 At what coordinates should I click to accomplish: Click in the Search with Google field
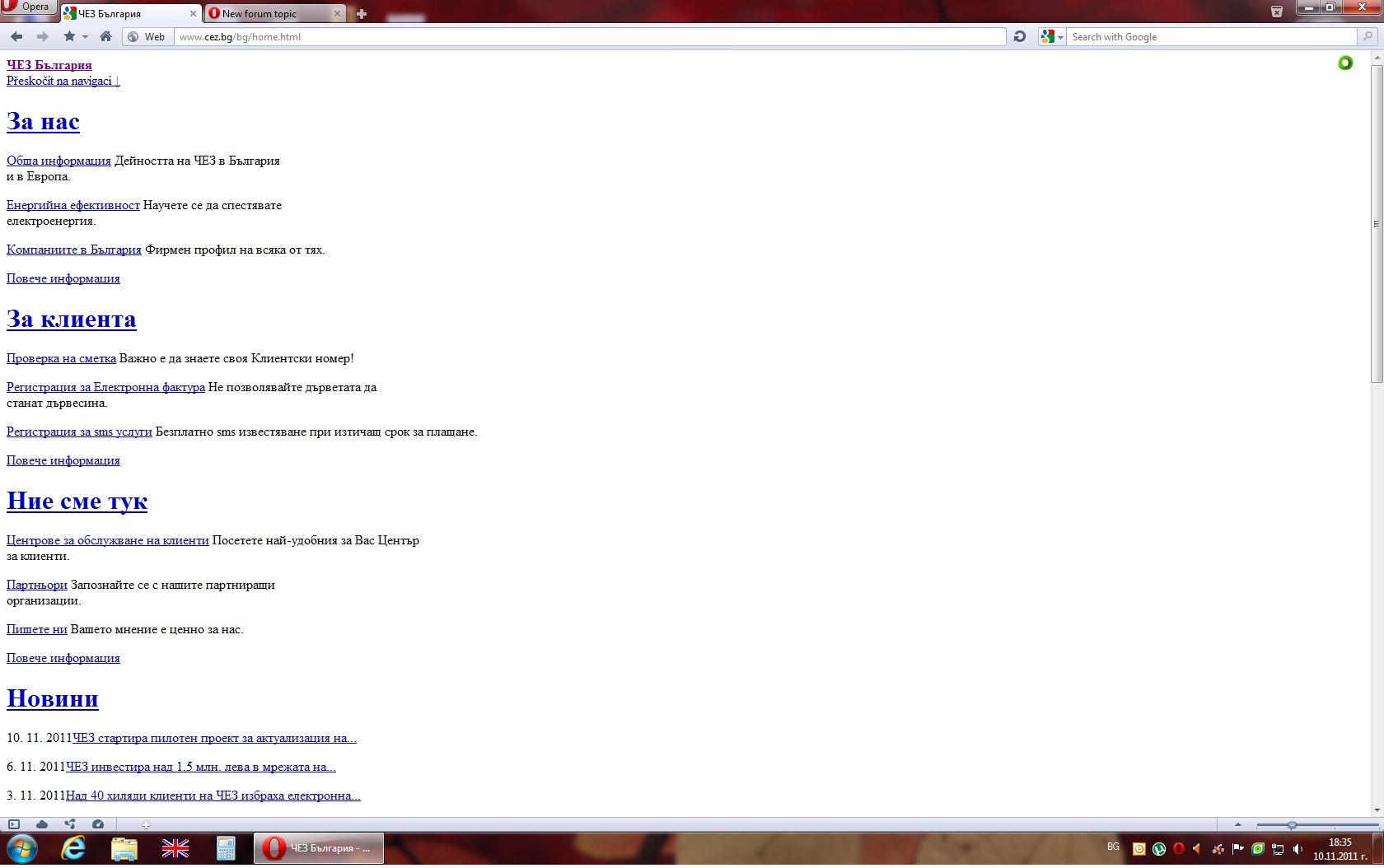(x=1211, y=36)
